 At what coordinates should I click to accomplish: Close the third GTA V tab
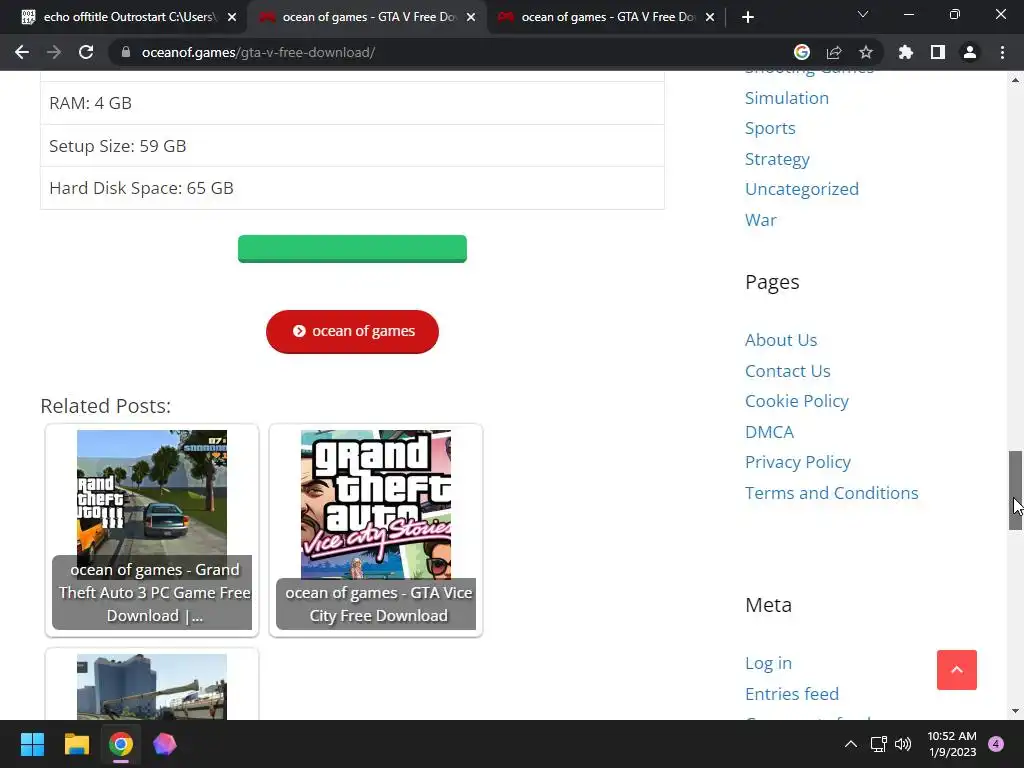click(x=710, y=17)
